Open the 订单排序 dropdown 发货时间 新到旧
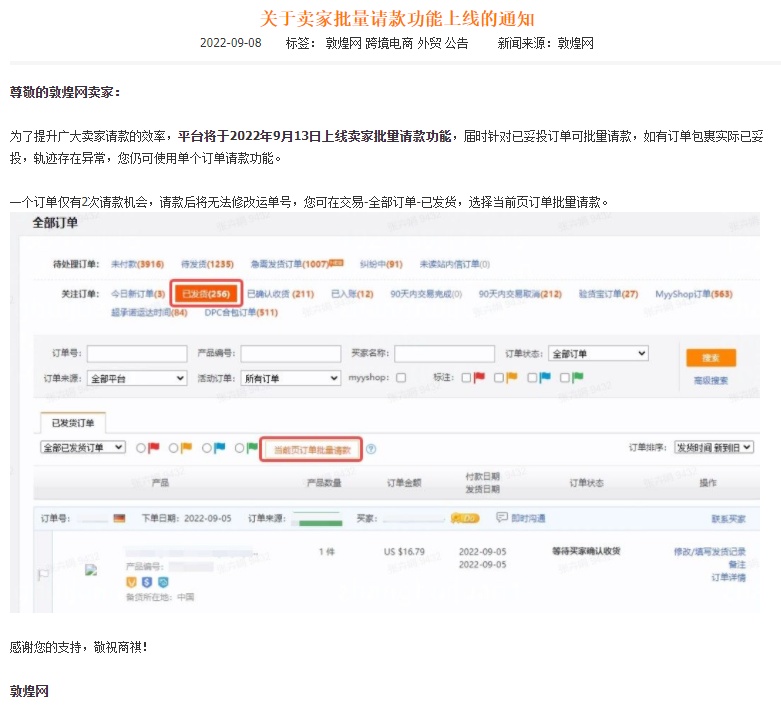The image size is (781, 707). coord(714,447)
